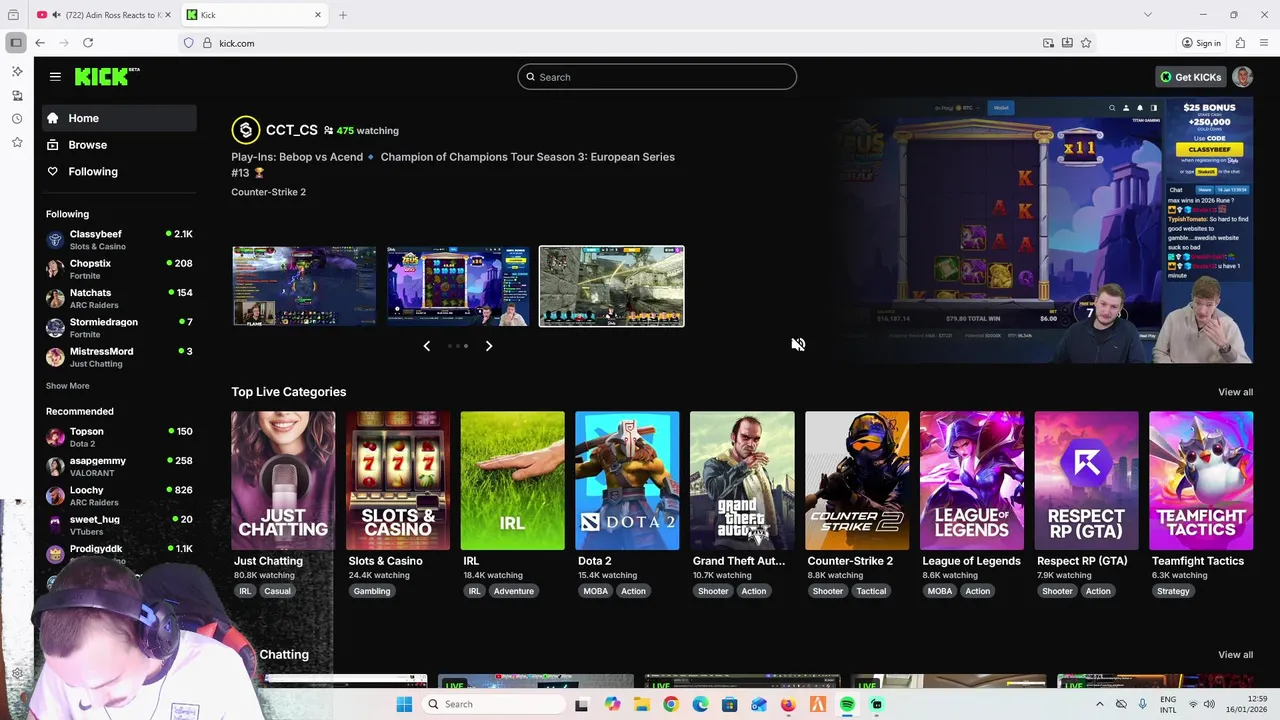Image resolution: width=1280 pixels, height=720 pixels.
Task: Click the Tactical tag under Counter-Strike 2
Action: (x=871, y=591)
